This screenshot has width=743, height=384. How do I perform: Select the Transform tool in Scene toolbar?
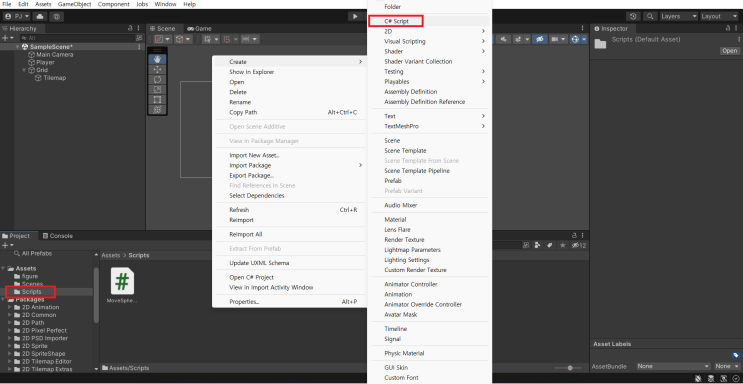point(157,110)
